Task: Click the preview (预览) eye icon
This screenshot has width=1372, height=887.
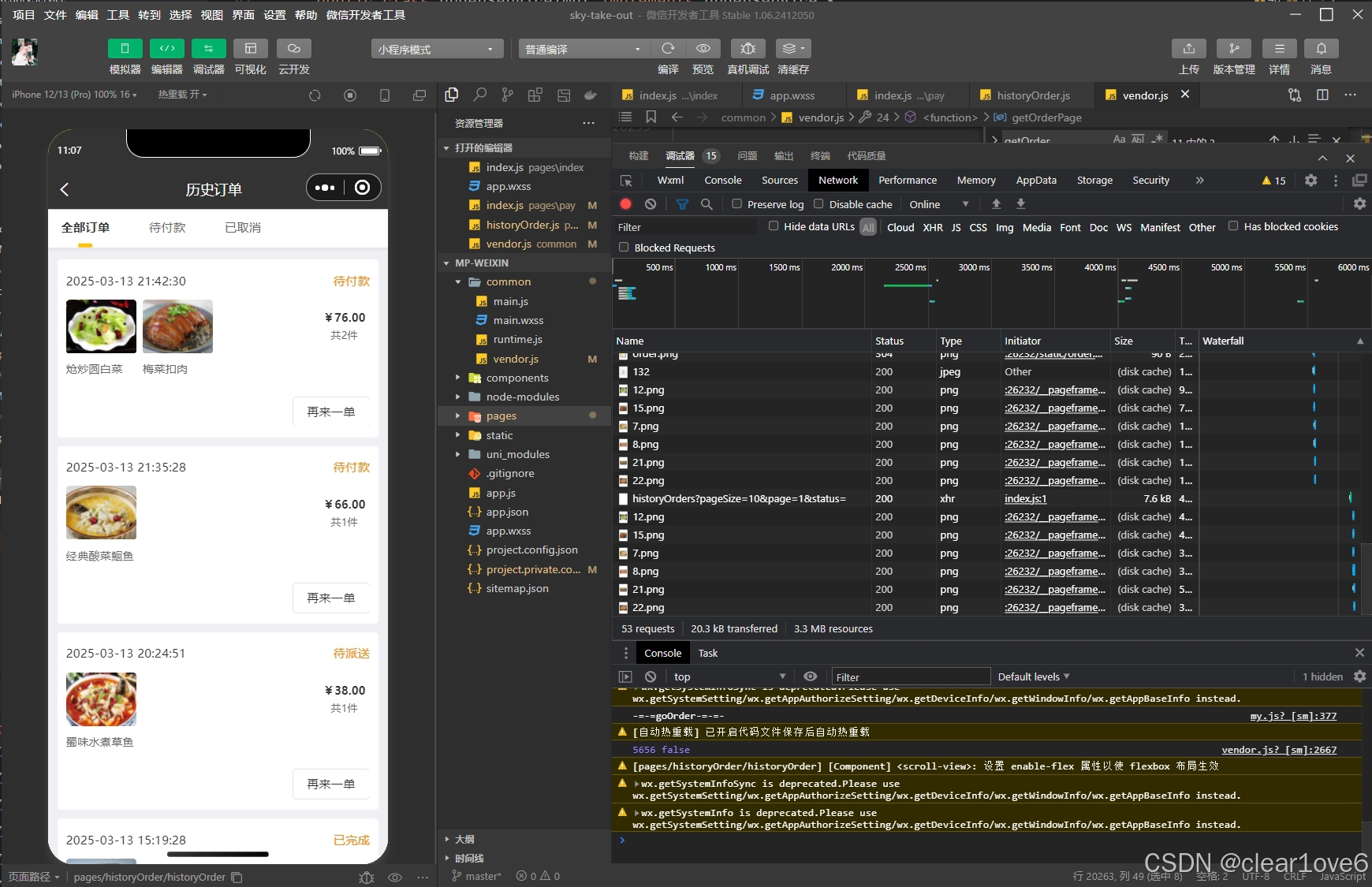Action: pyautogui.click(x=703, y=49)
